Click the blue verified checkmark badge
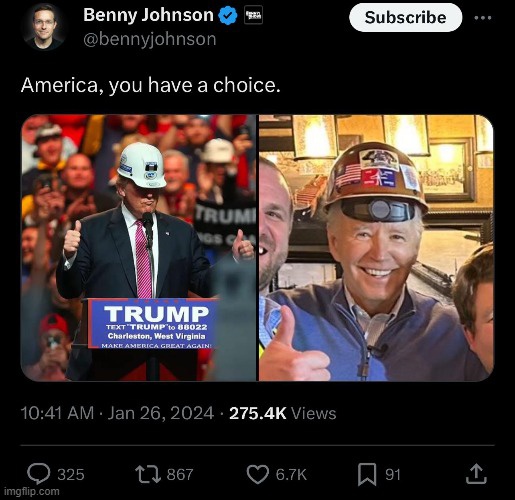The height and width of the screenshot is (500, 515). 228,16
